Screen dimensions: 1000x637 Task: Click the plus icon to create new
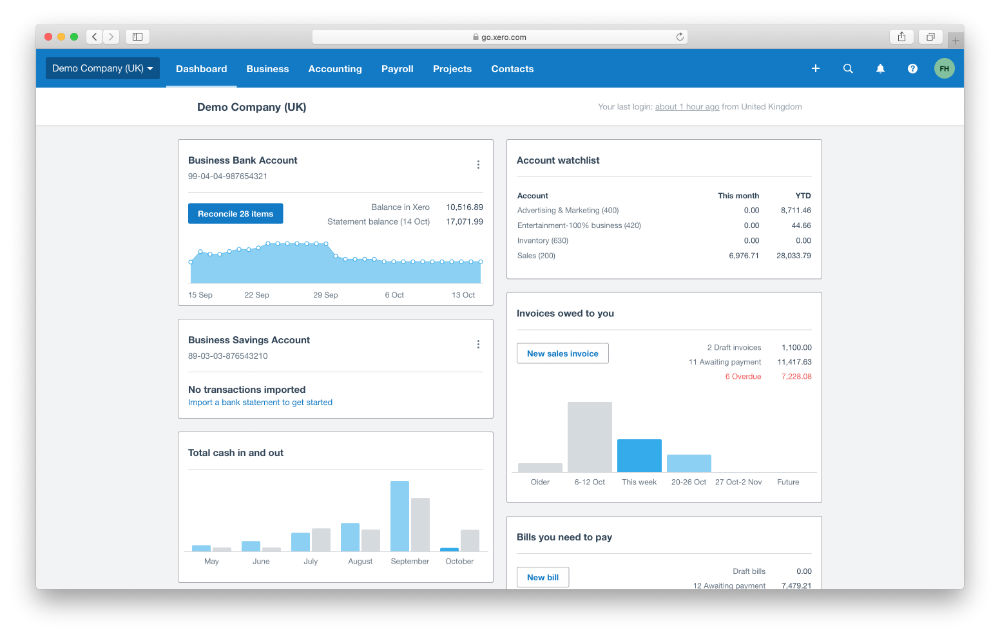tap(815, 68)
